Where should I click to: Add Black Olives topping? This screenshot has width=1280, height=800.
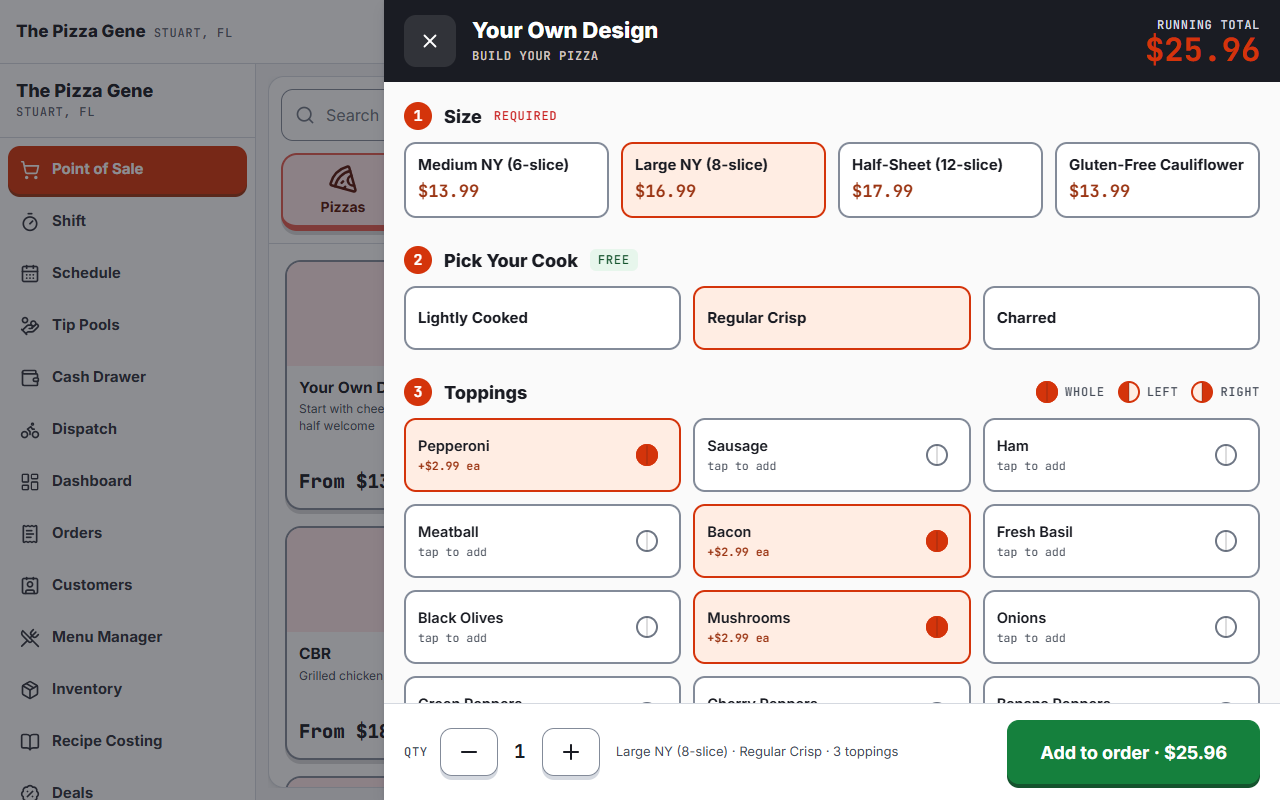(x=542, y=627)
